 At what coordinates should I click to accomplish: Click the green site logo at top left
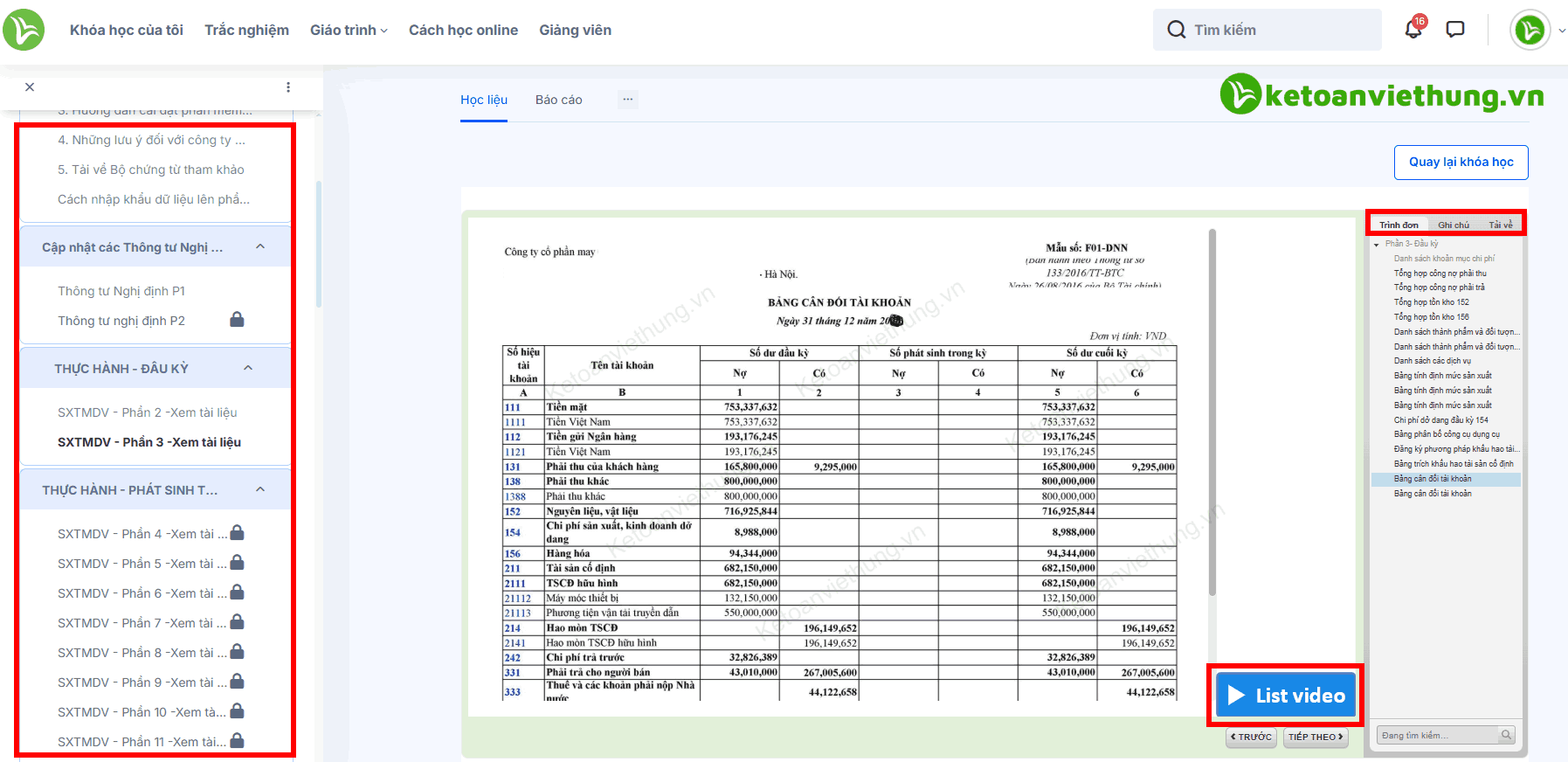coord(24,30)
